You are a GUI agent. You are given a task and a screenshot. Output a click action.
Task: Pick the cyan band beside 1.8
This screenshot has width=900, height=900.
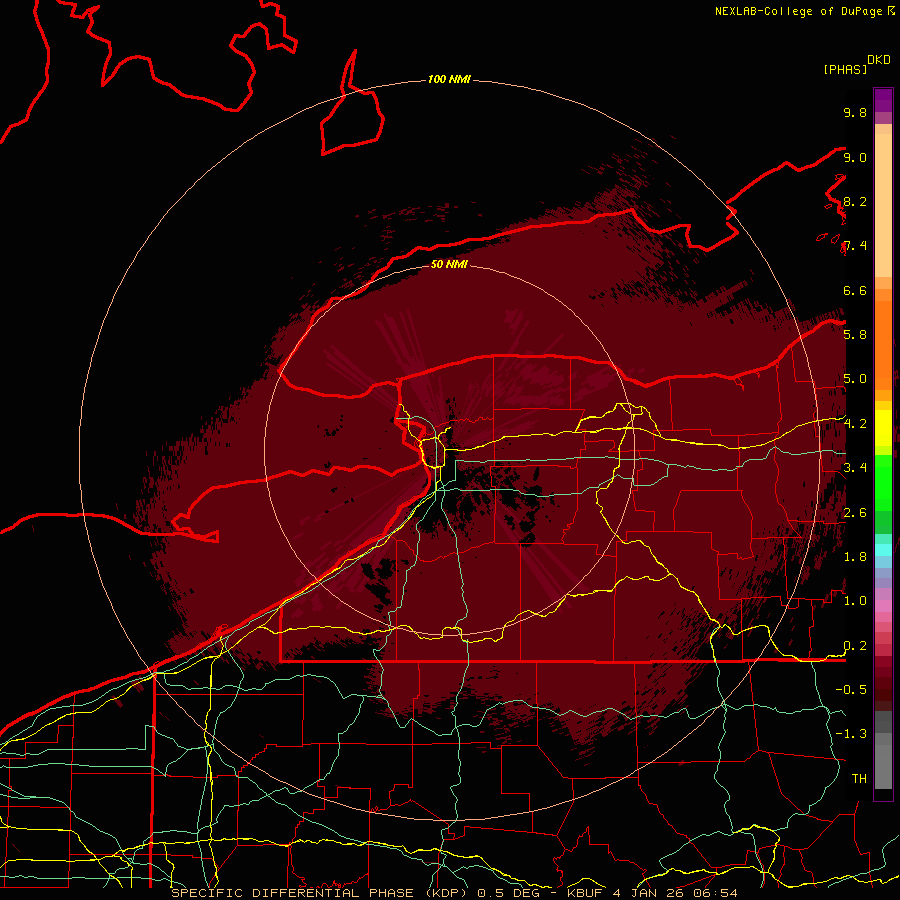pos(883,550)
